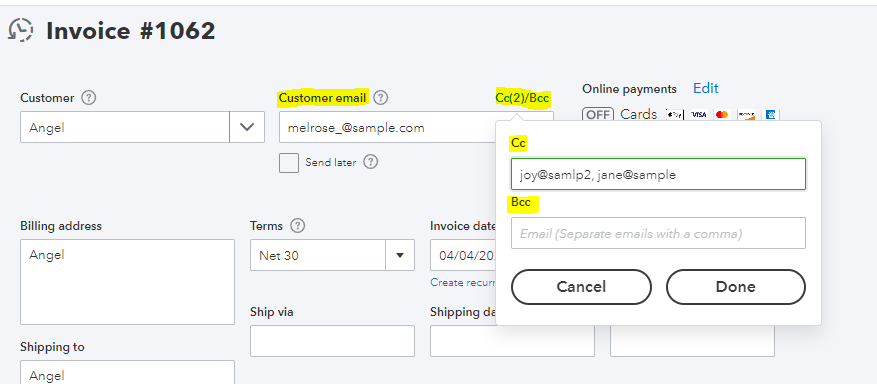
Task: Click the Bcc email input field
Action: pos(658,233)
